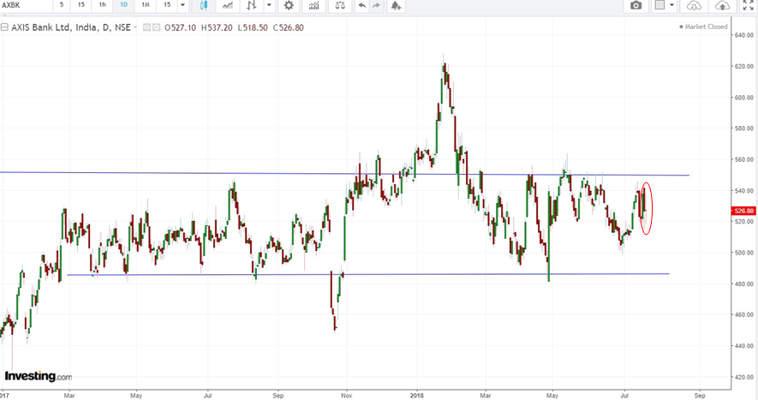Open the line chart compare icon
The image size is (758, 400).
(x=227, y=5)
